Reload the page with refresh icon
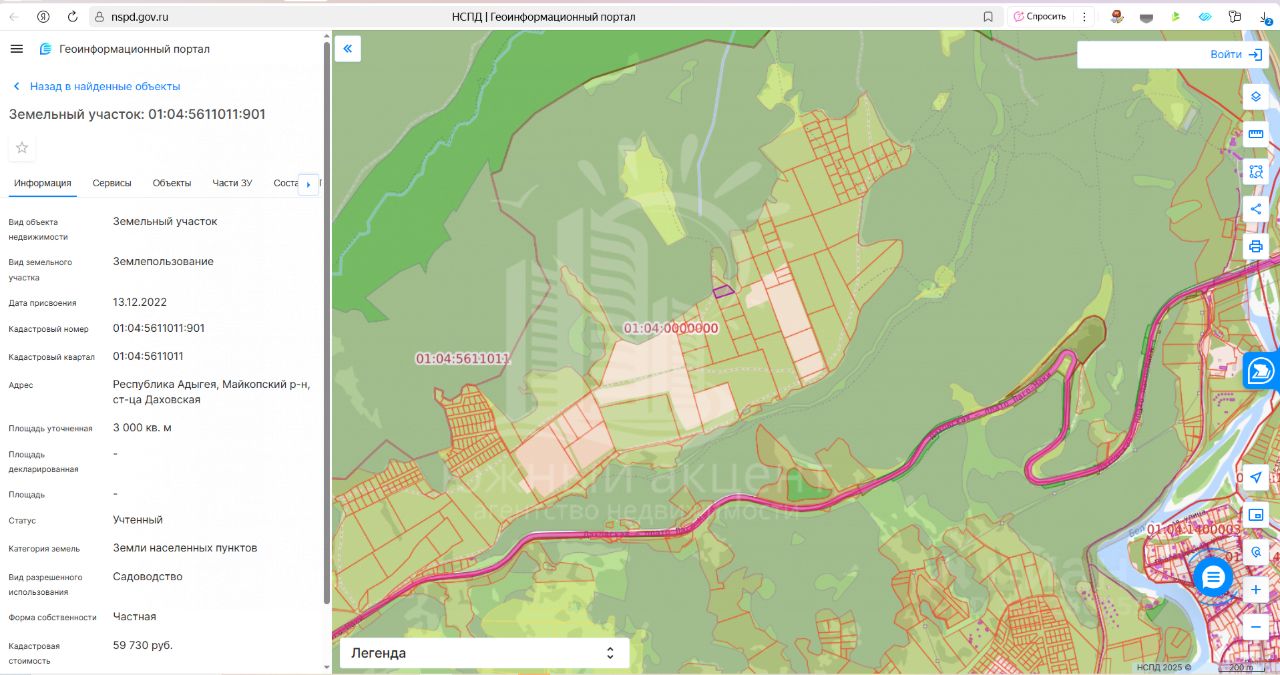 [x=72, y=16]
